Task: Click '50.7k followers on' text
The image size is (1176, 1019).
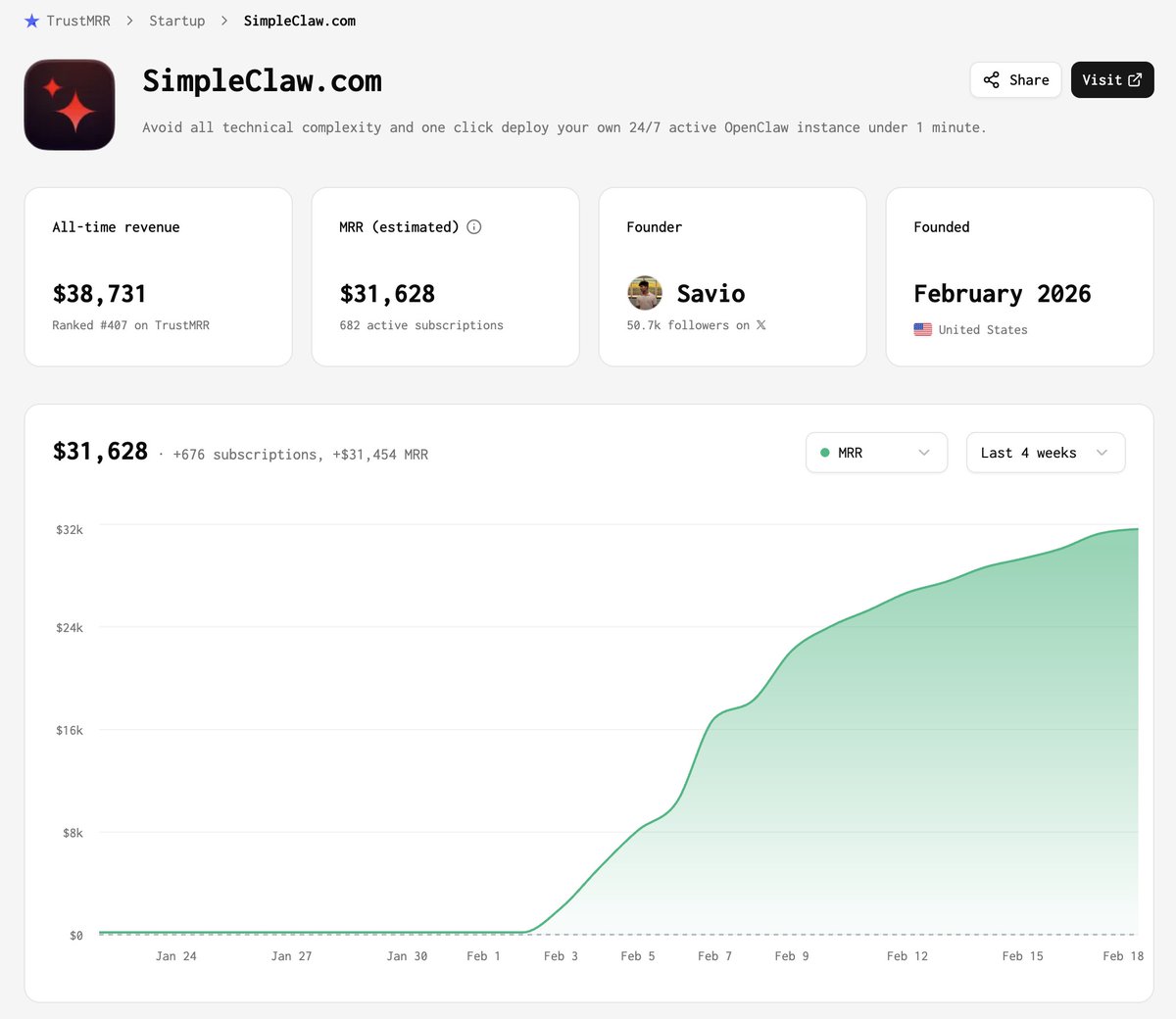Action: point(688,325)
